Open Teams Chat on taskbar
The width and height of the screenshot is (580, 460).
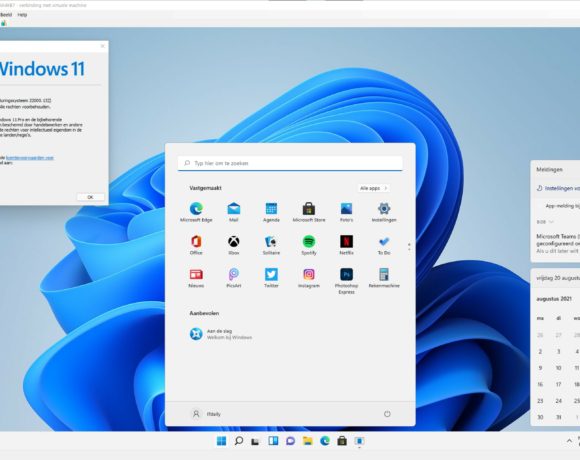pos(290,441)
